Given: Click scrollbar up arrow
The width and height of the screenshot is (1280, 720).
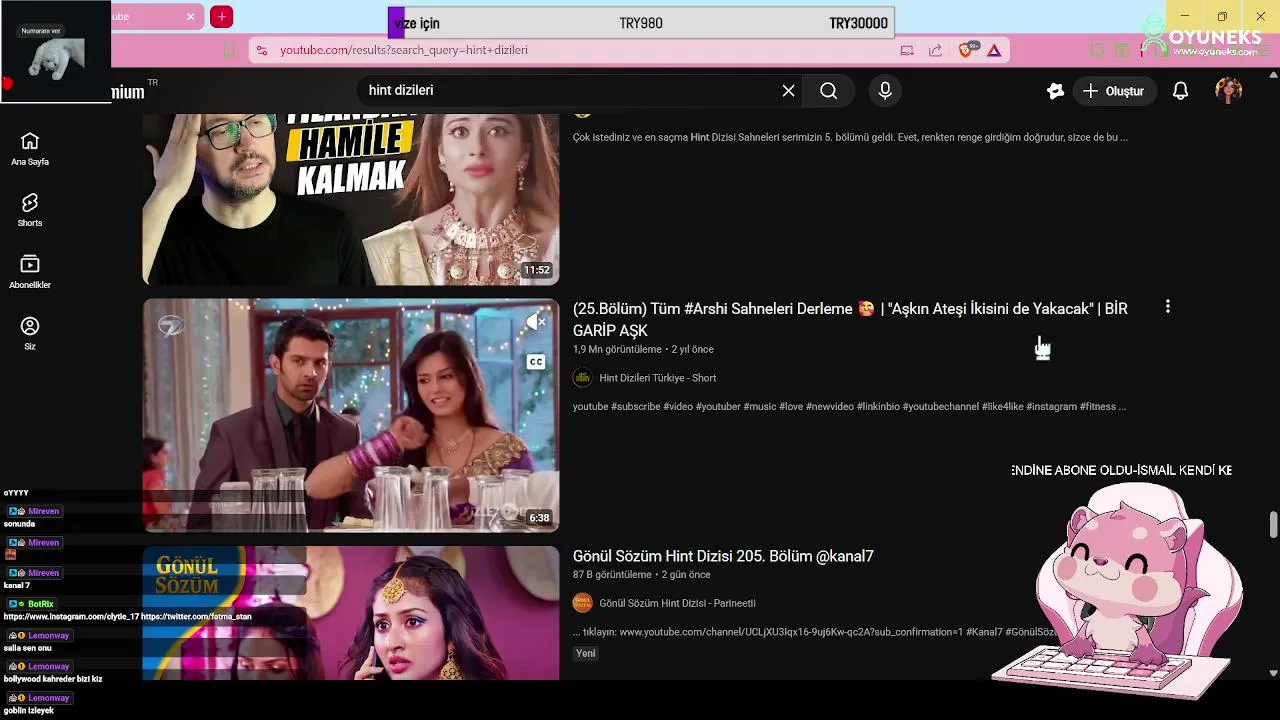Looking at the screenshot, I should tap(1273, 74).
